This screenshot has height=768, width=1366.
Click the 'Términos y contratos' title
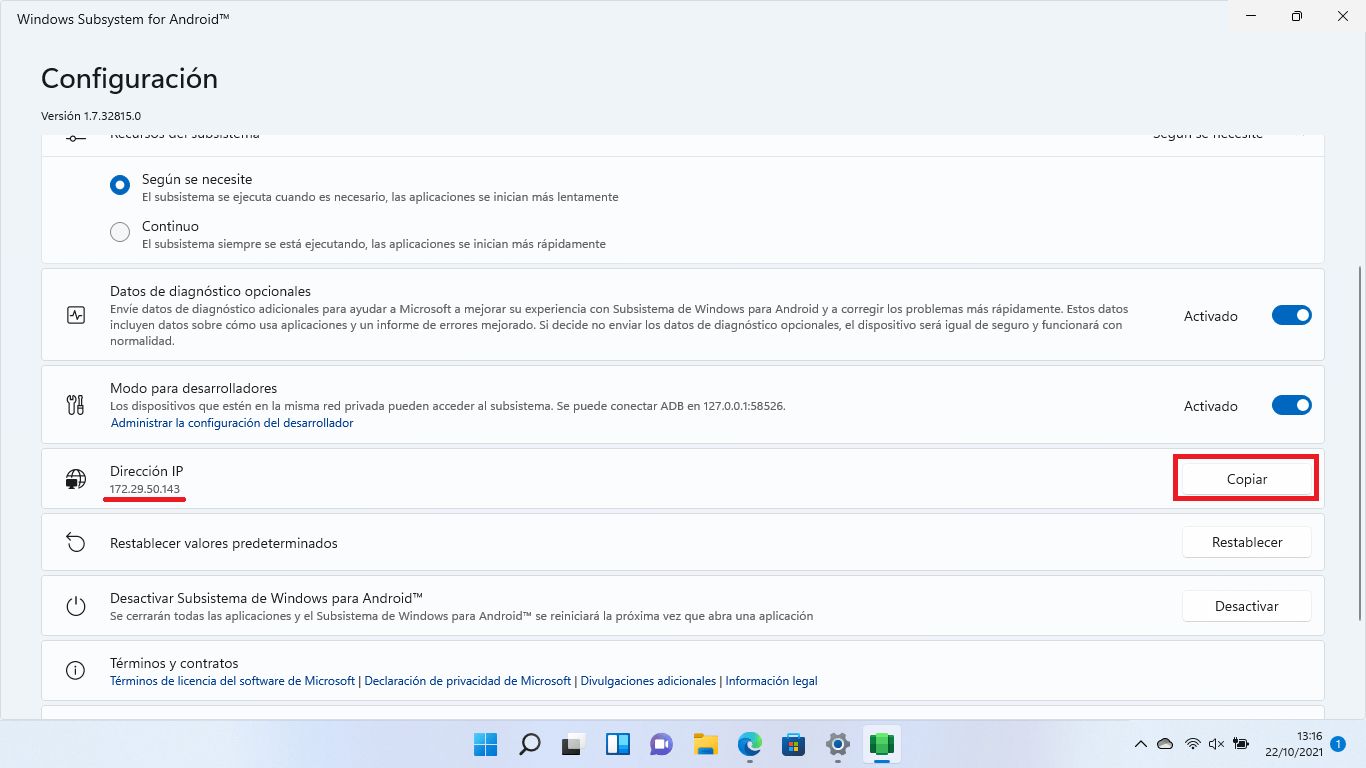pyautogui.click(x=174, y=663)
